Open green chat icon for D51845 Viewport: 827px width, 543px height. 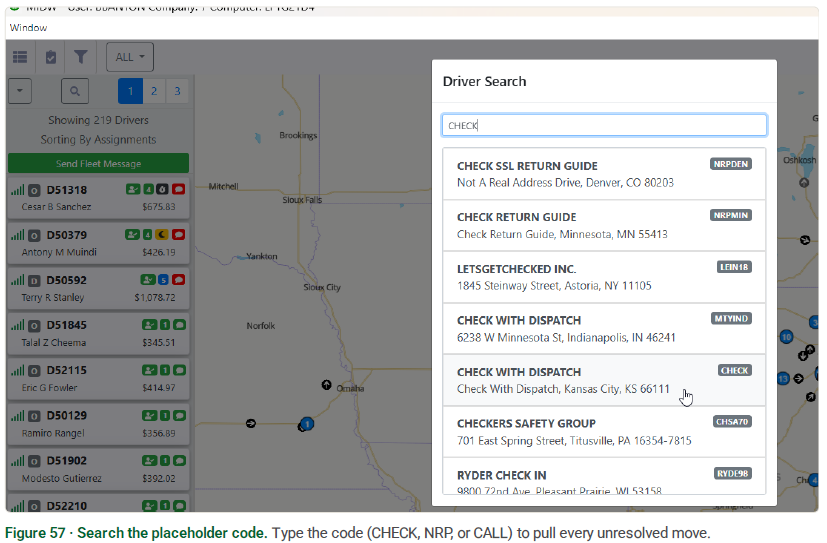coord(179,325)
